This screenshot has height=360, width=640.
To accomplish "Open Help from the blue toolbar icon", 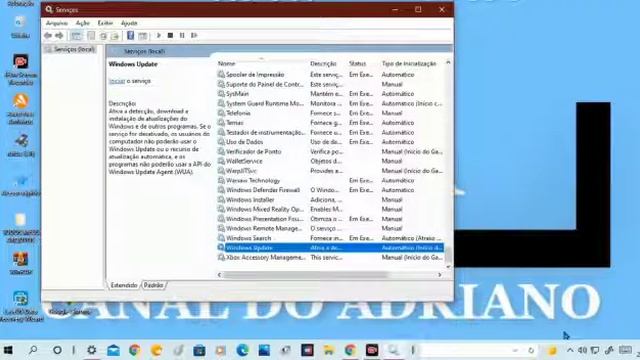I will (x=131, y=36).
